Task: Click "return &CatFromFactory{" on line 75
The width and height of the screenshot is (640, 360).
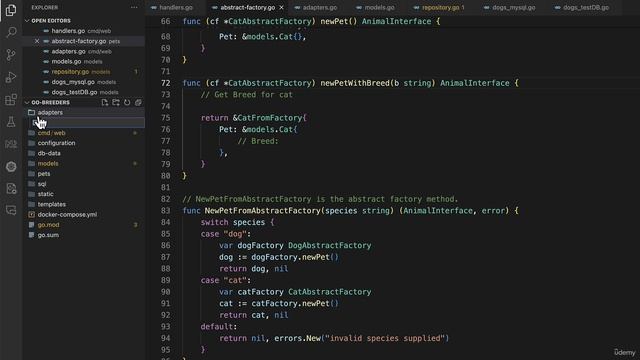Action: tap(253, 118)
